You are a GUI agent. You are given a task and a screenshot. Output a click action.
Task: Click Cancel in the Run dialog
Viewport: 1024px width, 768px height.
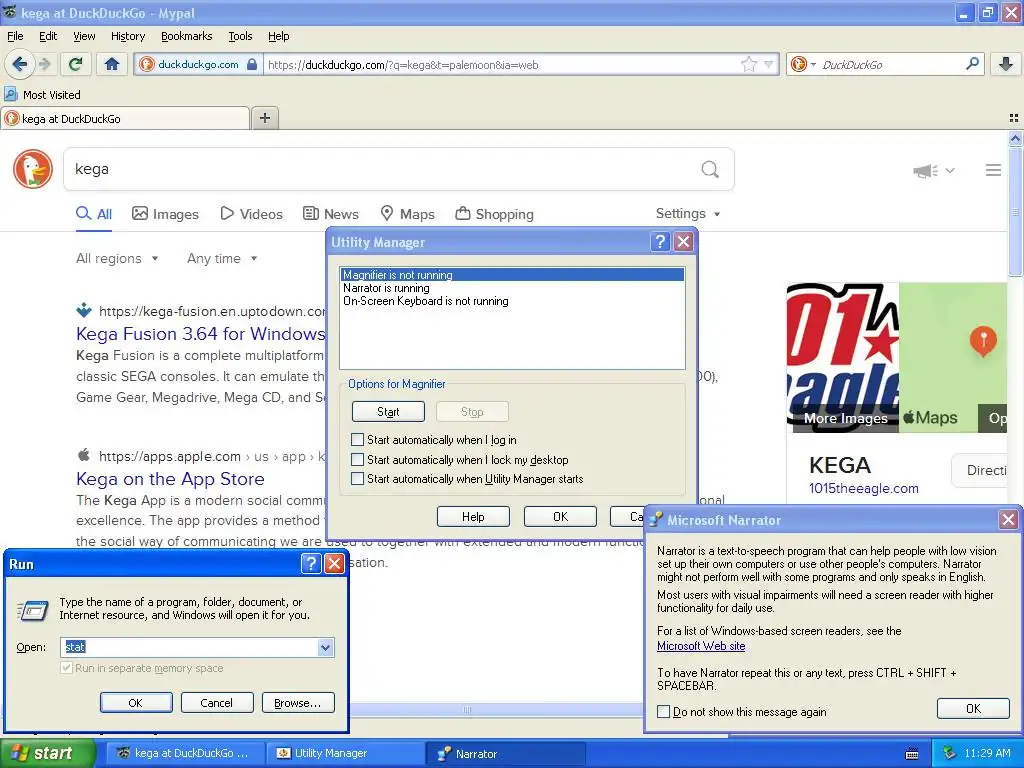point(216,703)
